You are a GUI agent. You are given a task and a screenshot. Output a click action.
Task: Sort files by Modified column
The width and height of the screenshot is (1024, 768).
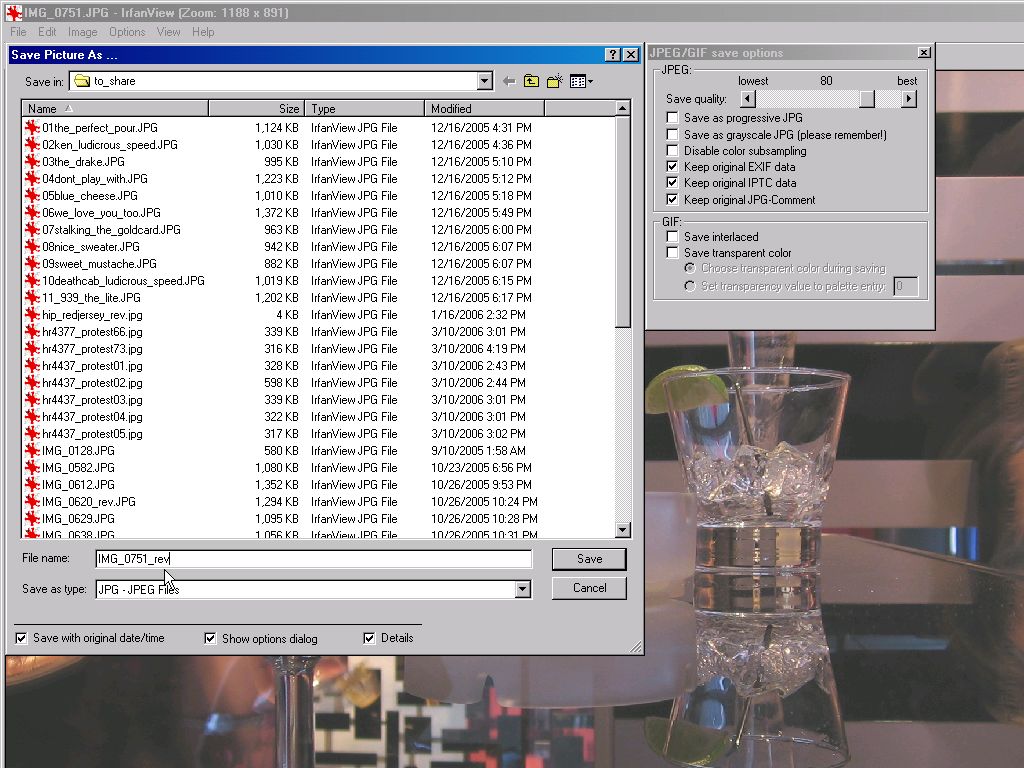(x=485, y=108)
